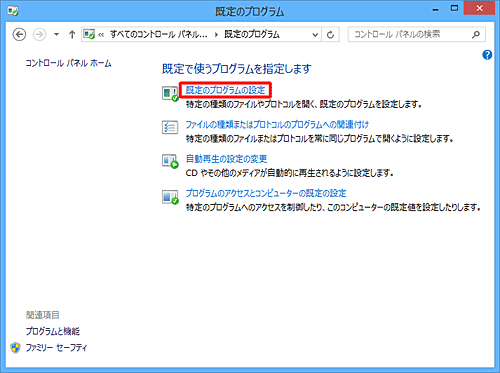The width and height of the screenshot is (500, 373).
Task: Open recent locations dropdown arrow
Action: click(x=56, y=34)
